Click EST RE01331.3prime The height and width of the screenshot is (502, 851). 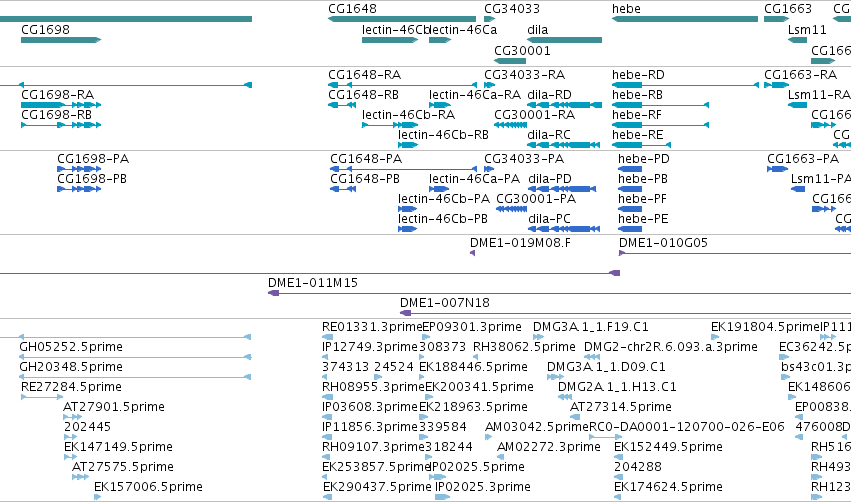(x=372, y=327)
